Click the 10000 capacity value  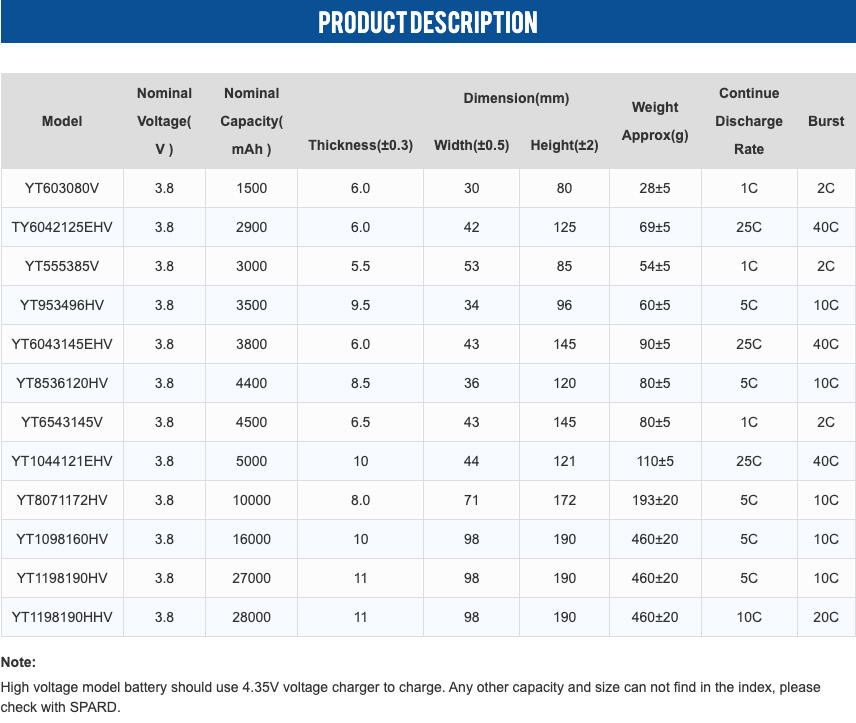coord(252,500)
